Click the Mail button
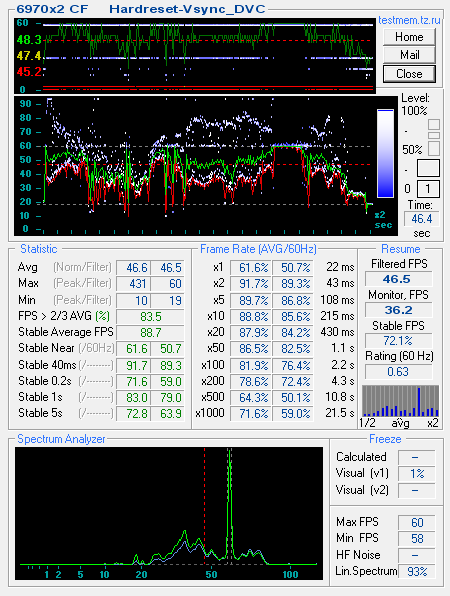 (409, 55)
